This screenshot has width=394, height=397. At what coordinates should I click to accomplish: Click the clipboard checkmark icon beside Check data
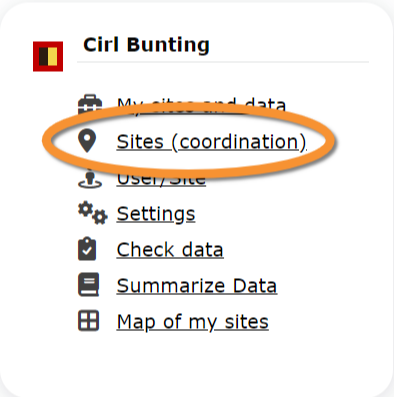tap(87, 249)
